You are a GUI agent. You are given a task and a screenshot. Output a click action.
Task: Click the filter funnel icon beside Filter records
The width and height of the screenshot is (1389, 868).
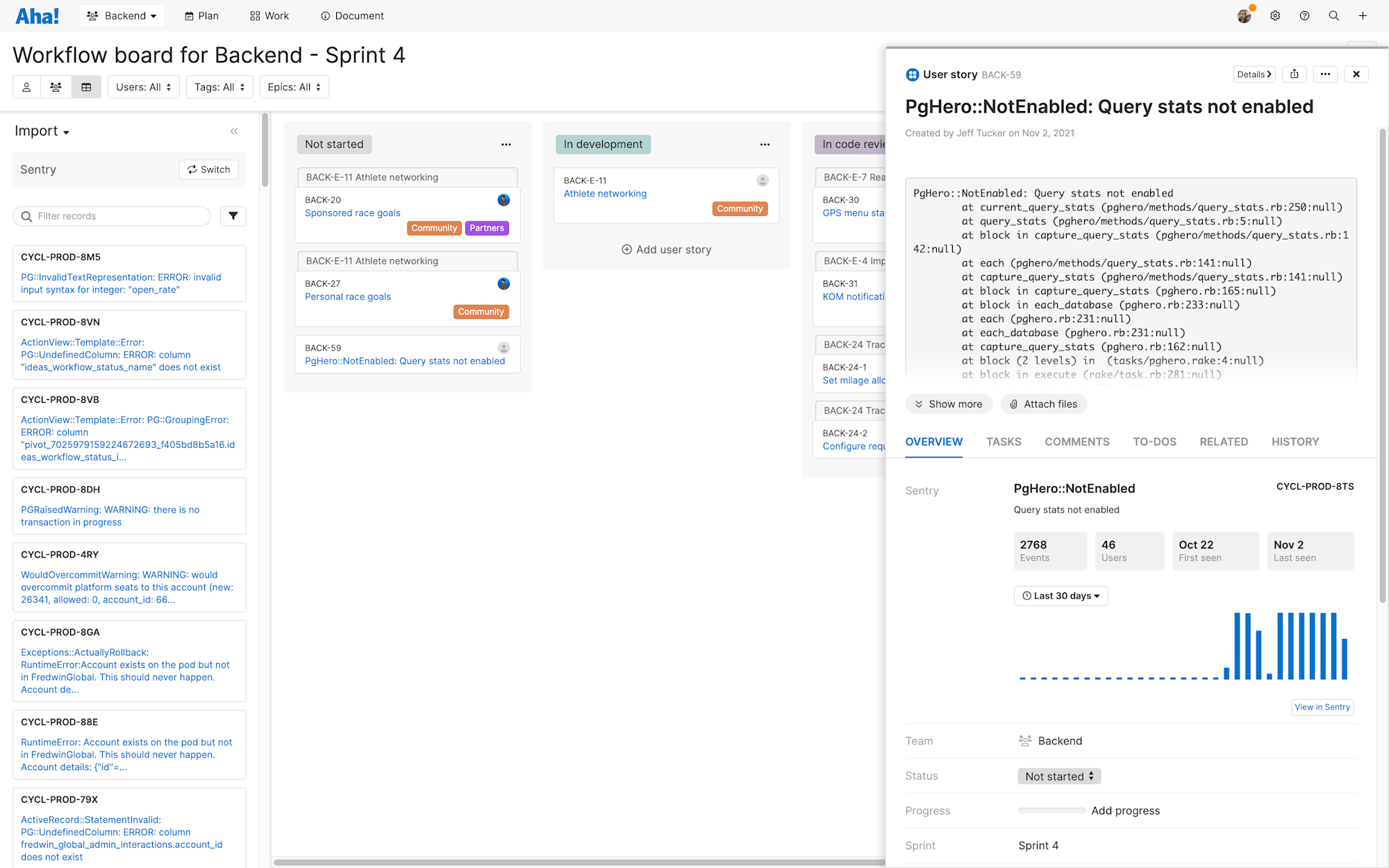(x=233, y=216)
